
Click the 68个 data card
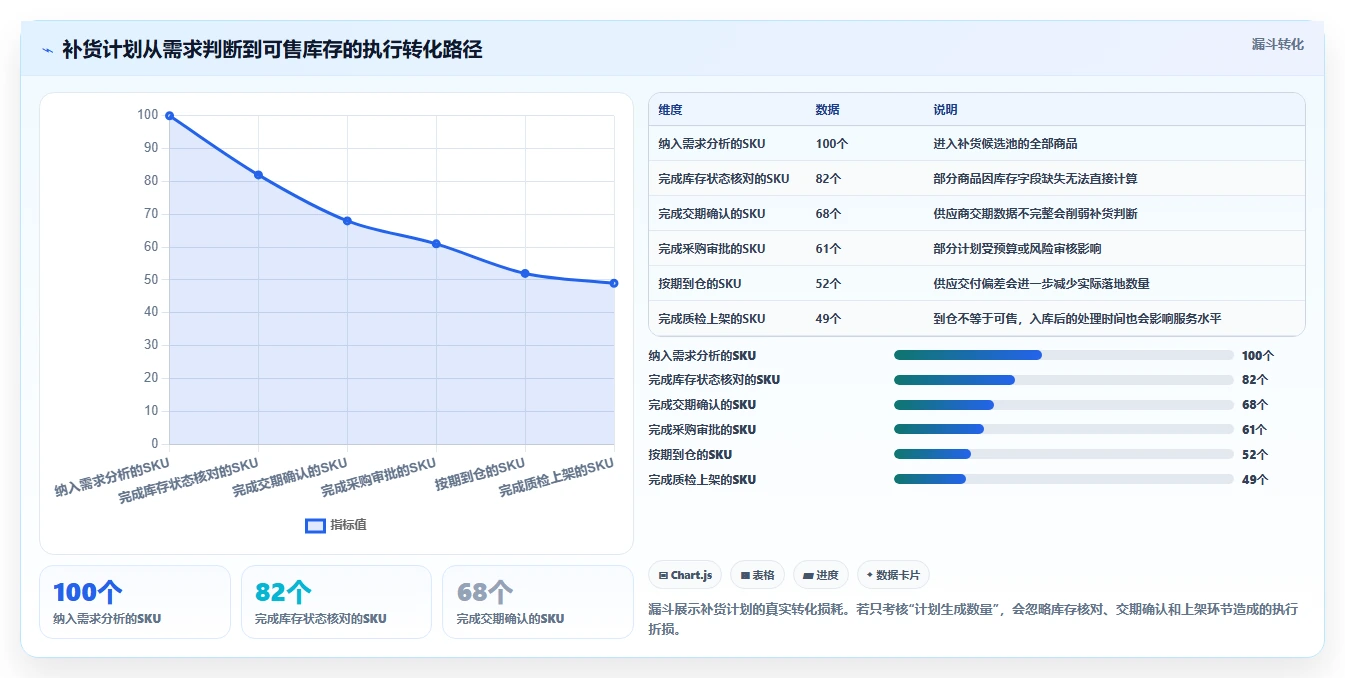538,602
